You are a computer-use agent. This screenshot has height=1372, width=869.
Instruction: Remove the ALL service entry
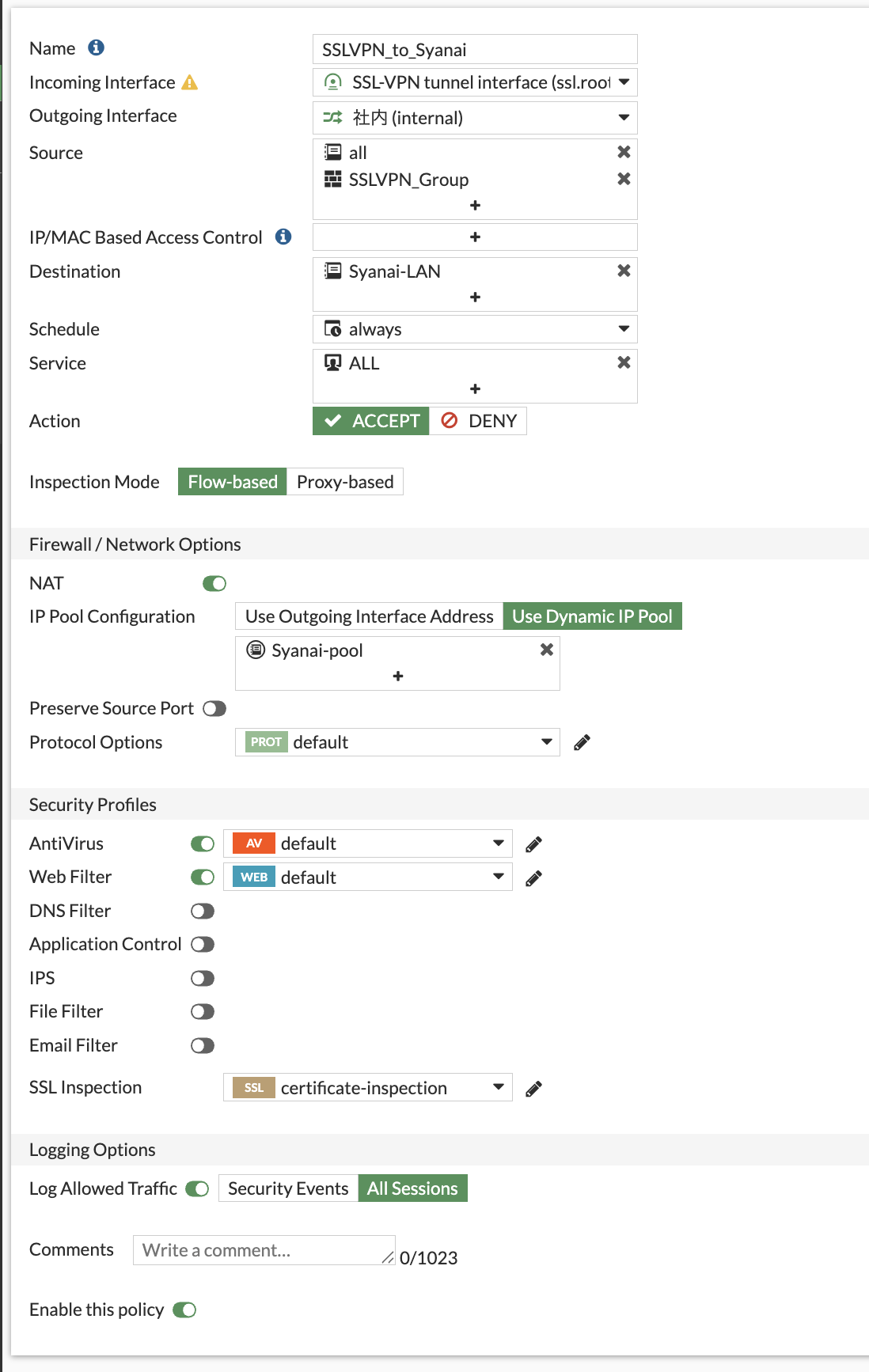tap(624, 362)
